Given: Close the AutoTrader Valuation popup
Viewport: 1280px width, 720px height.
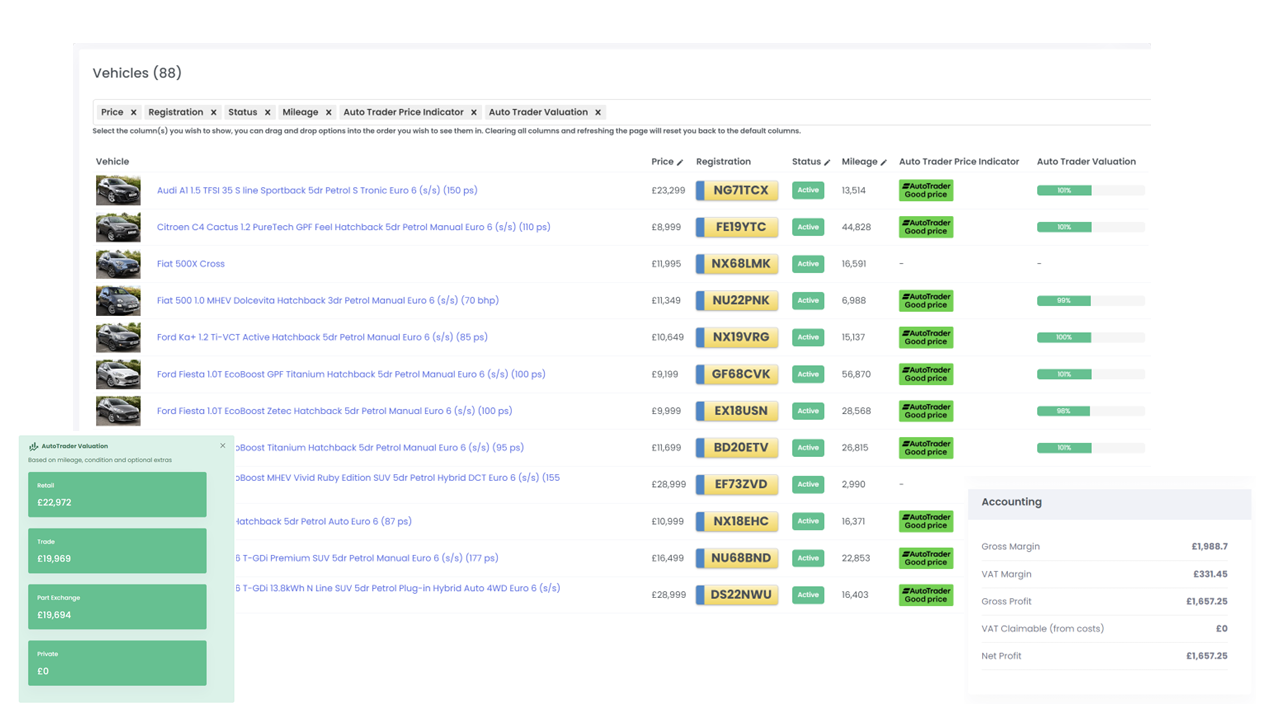Looking at the screenshot, I should pos(223,446).
